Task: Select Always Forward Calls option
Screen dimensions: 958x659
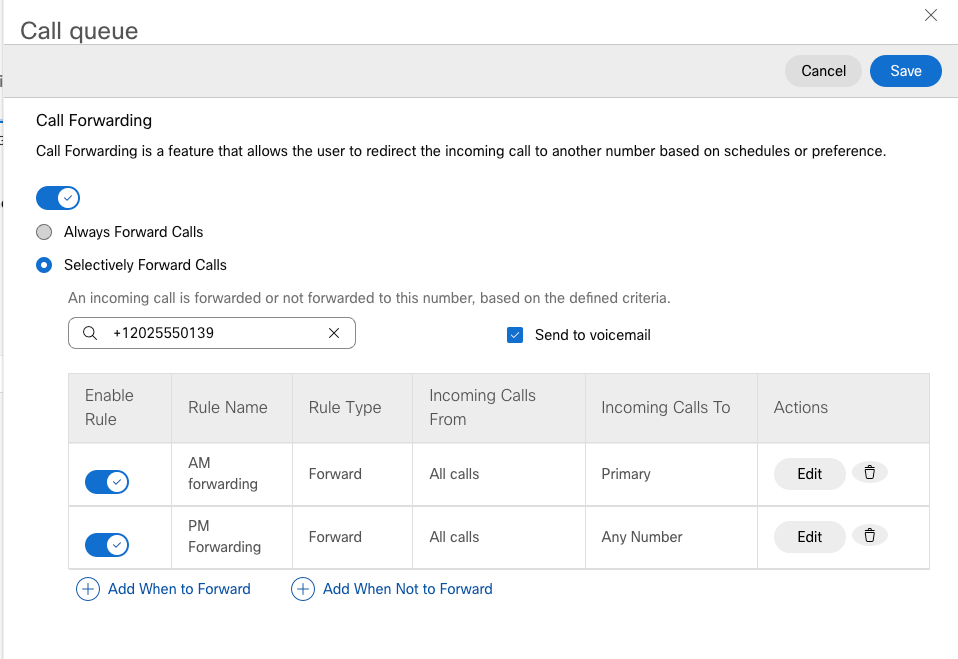Action: (x=44, y=232)
